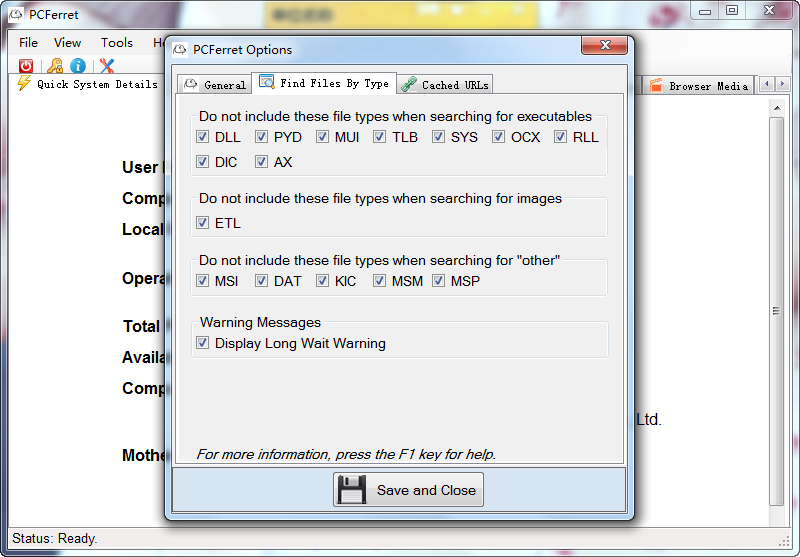The height and width of the screenshot is (557, 800).
Task: Click the F1 help information text
Action: [346, 454]
